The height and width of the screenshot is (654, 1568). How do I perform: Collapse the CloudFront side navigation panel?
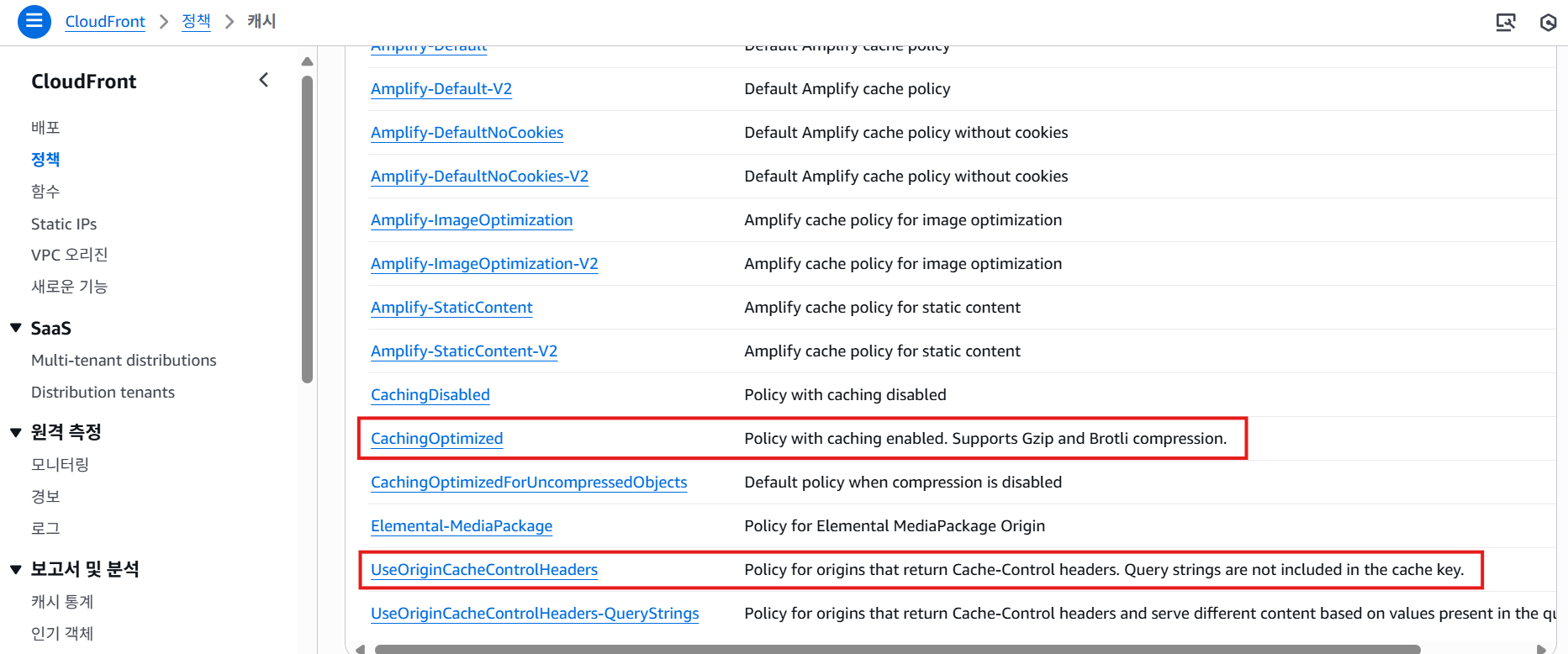[x=264, y=80]
